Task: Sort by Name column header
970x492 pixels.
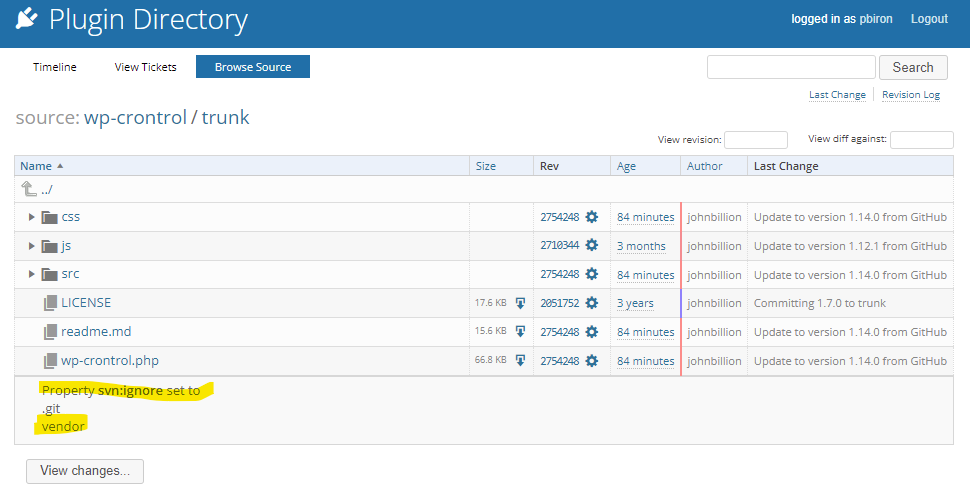Action: pos(36,166)
